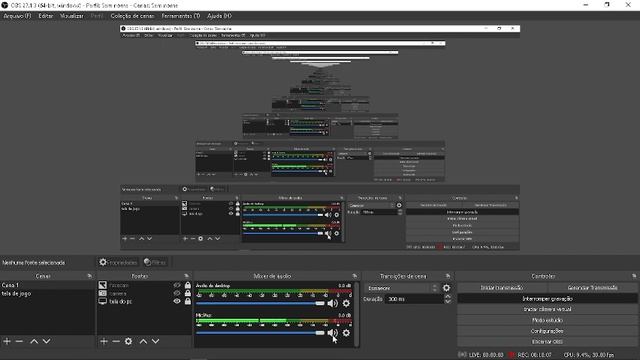Click the Duração 300 ms input field
Screen dimensions: 640x360
click(414, 299)
